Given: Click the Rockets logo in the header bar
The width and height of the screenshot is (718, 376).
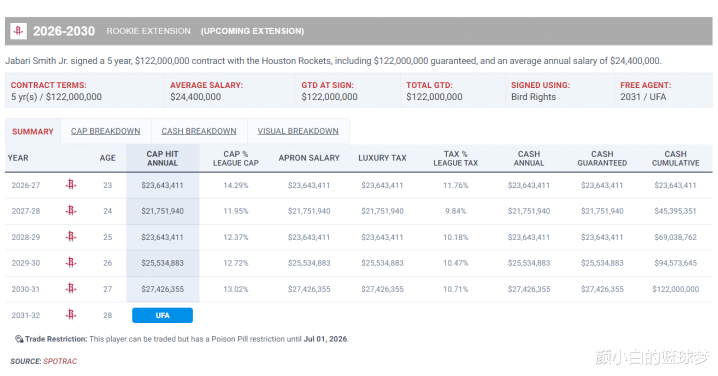Looking at the screenshot, I should coord(18,31).
